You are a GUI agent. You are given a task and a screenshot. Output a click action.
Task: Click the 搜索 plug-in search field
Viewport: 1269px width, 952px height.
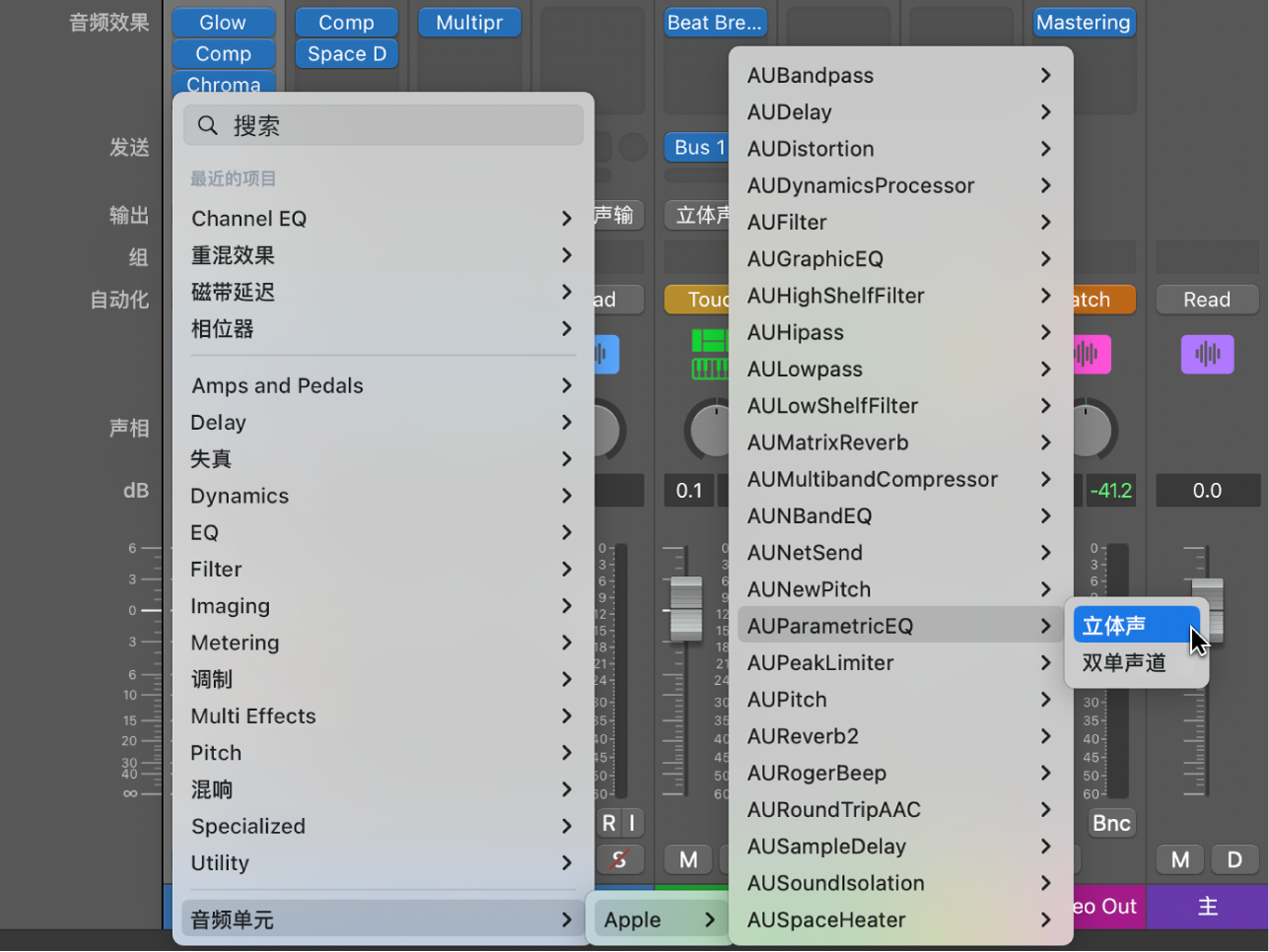[x=394, y=125]
